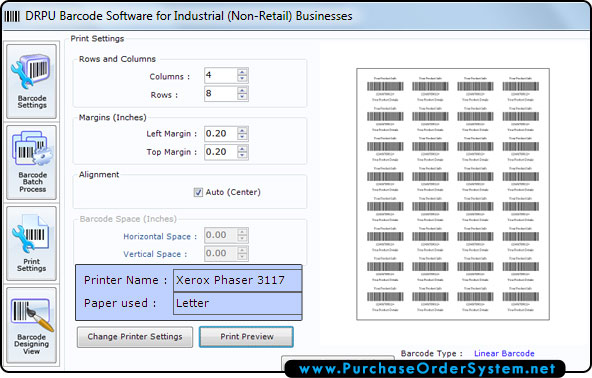Click the Change Printer Settings button
This screenshot has height=378, width=592.
click(x=135, y=337)
